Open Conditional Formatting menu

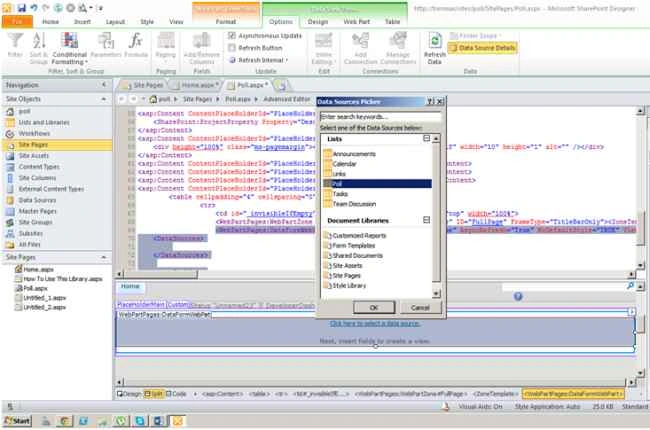[x=70, y=48]
